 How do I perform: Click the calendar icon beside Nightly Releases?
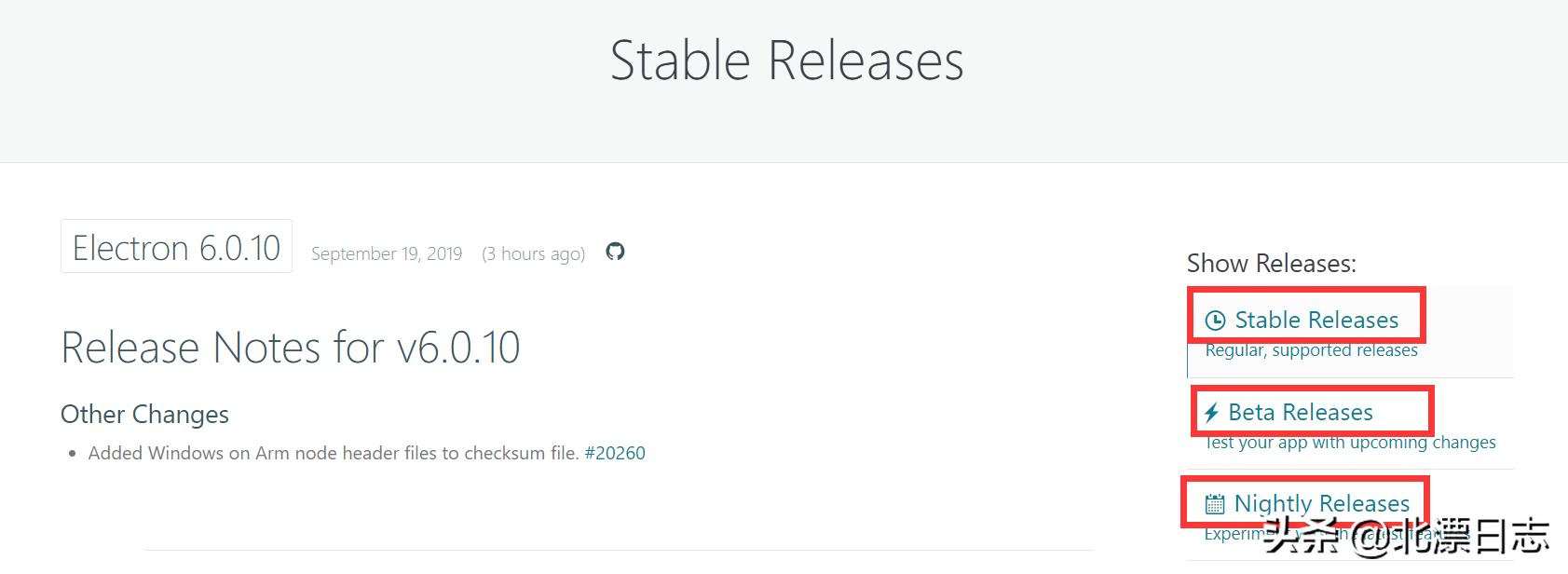click(1214, 505)
